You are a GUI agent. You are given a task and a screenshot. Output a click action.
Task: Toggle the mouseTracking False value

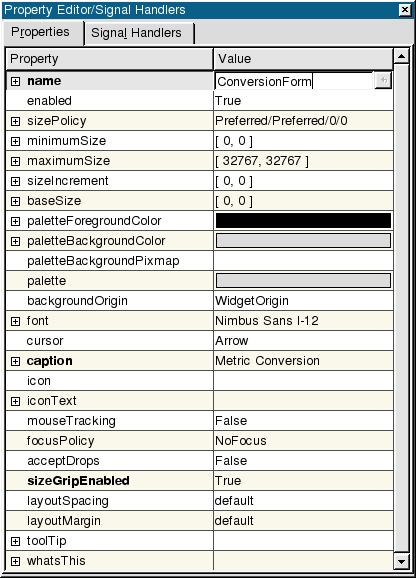[303, 421]
